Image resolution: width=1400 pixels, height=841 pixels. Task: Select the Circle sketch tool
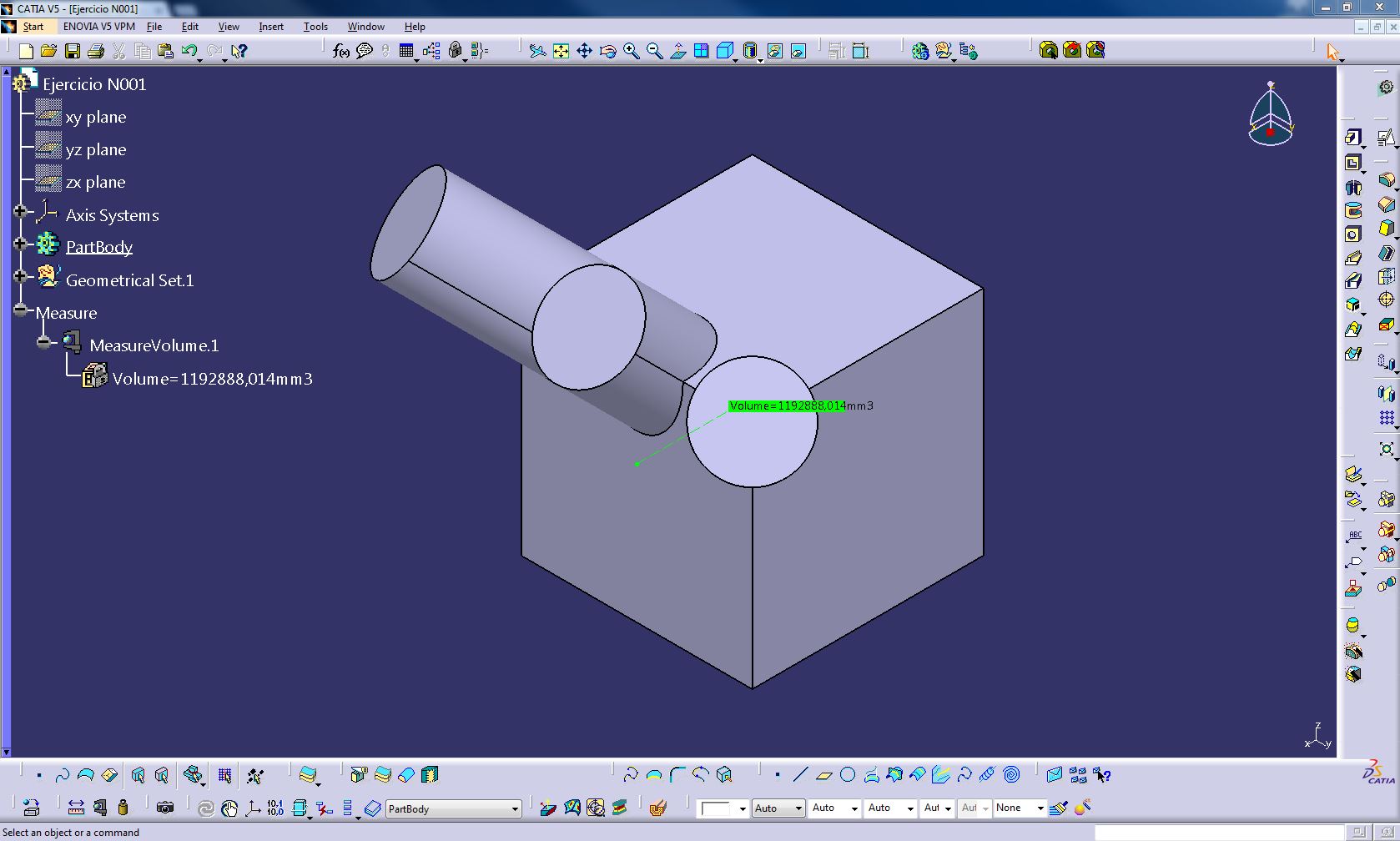(x=848, y=775)
